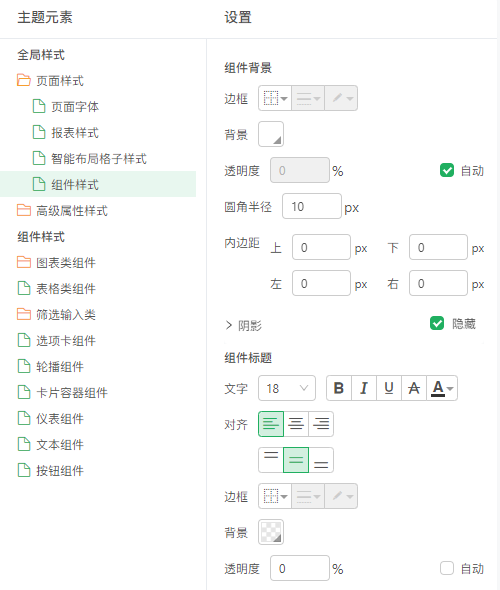Open the 组件背景 background color swatch
This screenshot has width=500, height=590.
[x=271, y=134]
